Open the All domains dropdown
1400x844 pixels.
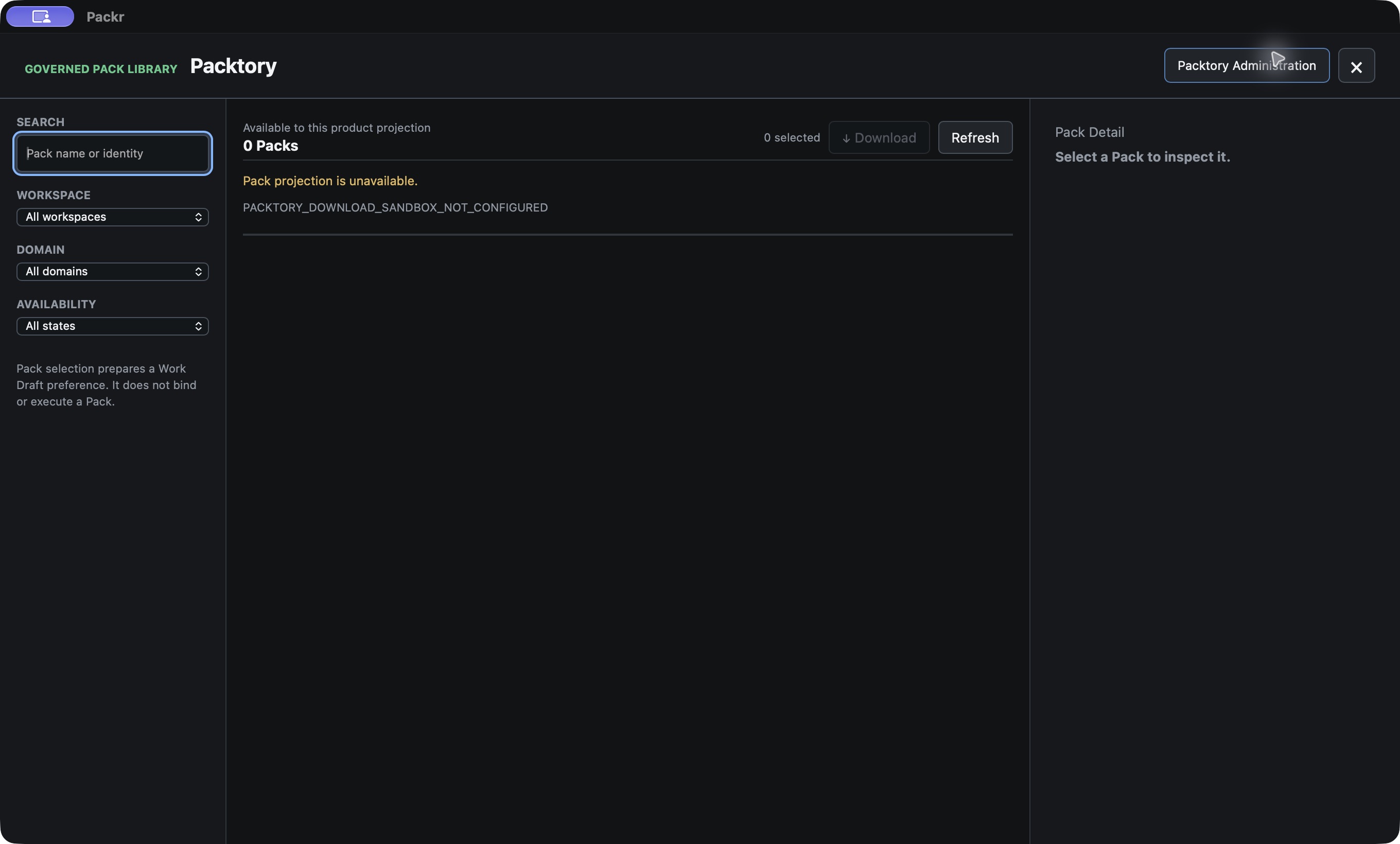(113, 272)
